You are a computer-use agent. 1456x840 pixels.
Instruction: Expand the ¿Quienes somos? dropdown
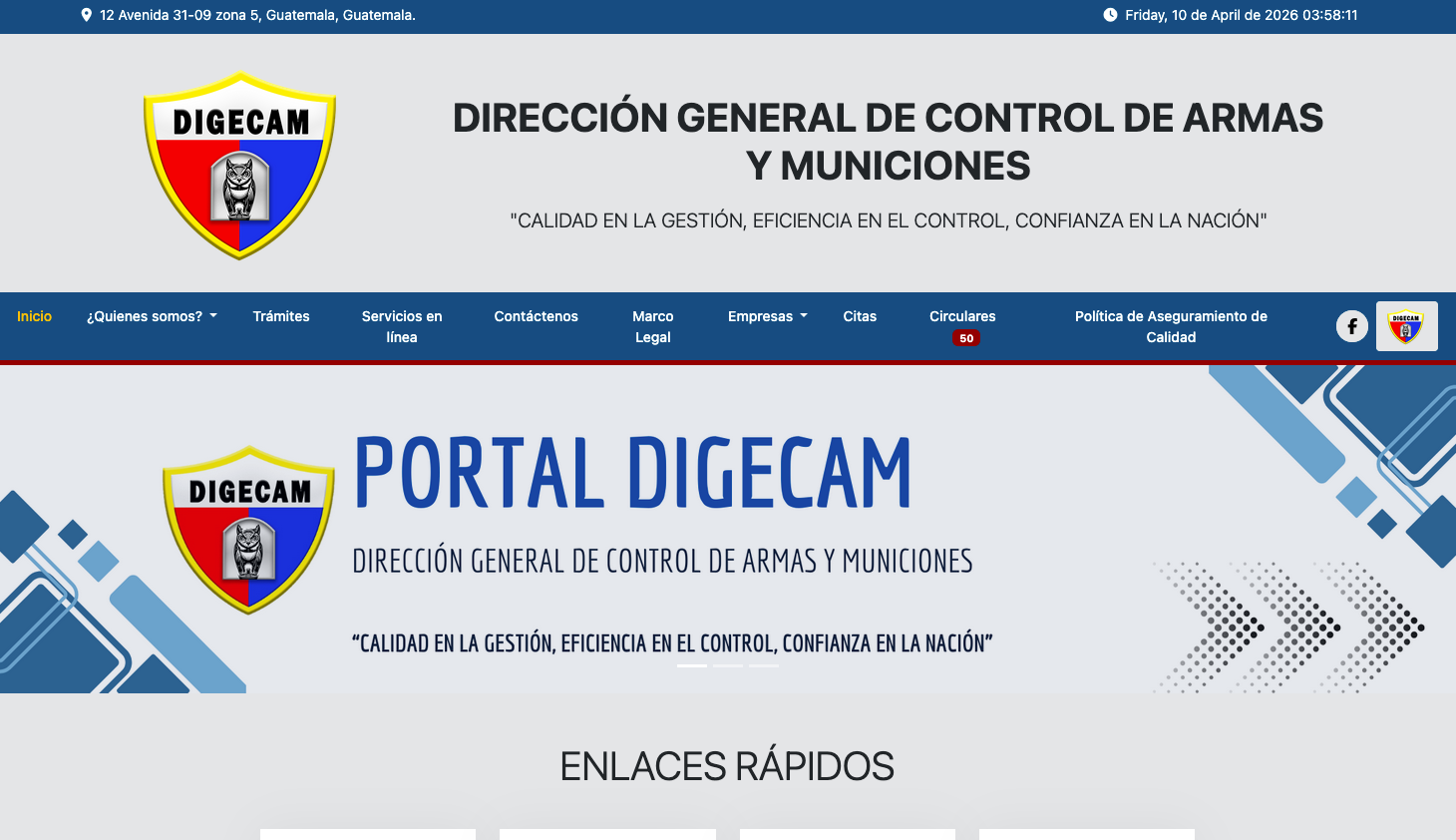[x=152, y=316]
